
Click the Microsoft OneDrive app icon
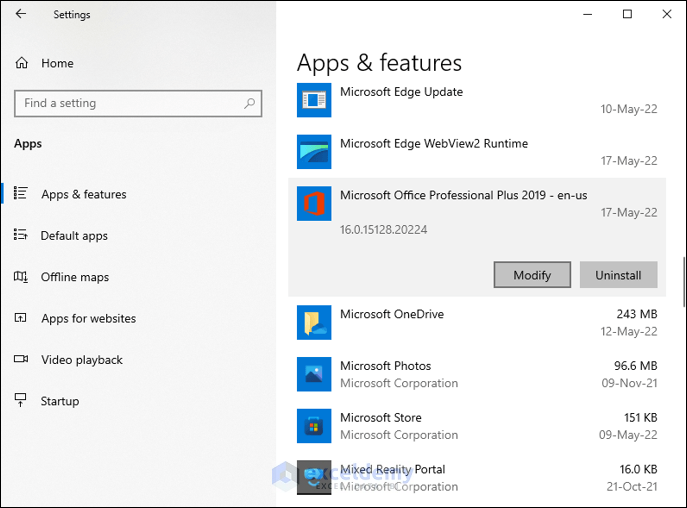314,322
